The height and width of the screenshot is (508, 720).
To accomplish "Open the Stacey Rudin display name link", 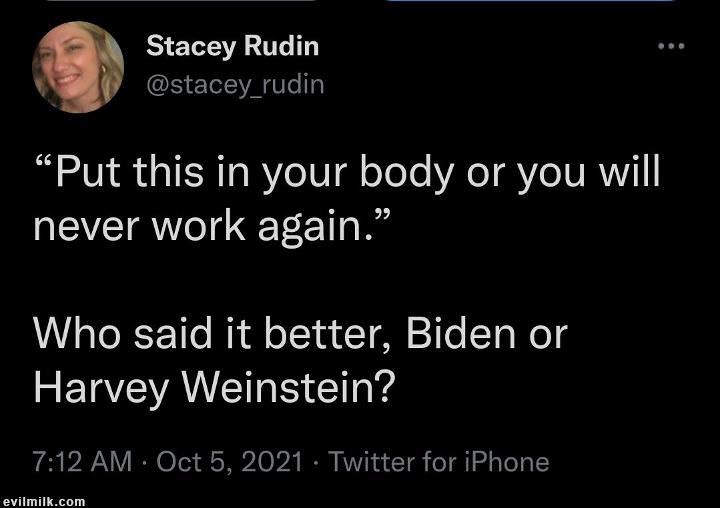I will [x=233, y=46].
